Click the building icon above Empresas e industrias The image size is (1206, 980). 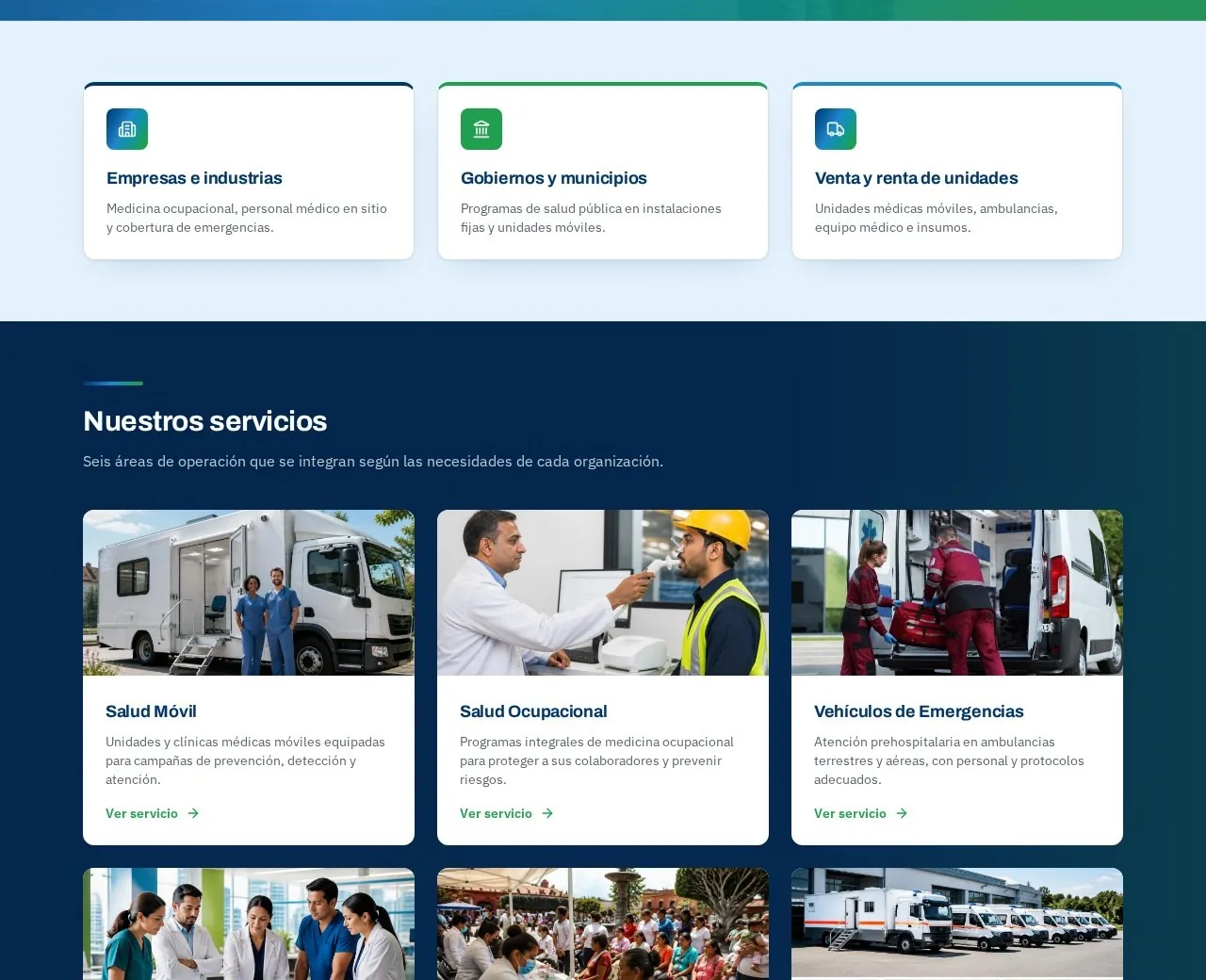[x=127, y=129]
